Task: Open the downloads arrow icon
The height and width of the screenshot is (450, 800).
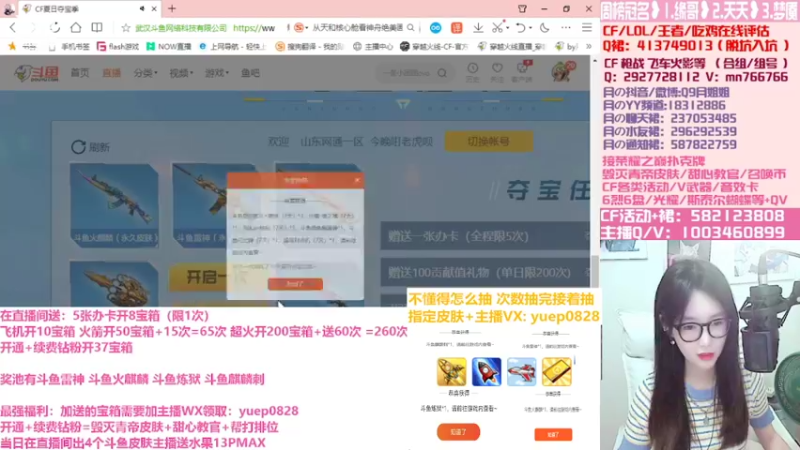Action: click(x=478, y=28)
